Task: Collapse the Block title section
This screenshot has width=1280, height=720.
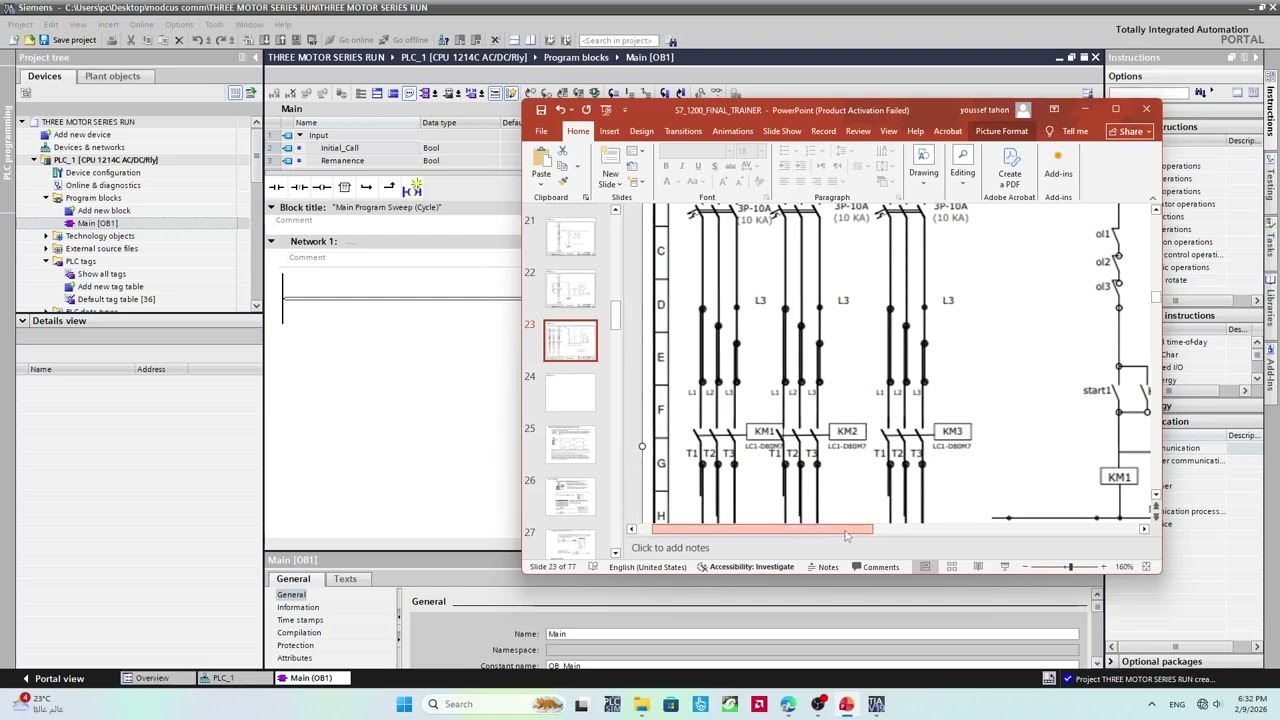Action: coord(271,207)
